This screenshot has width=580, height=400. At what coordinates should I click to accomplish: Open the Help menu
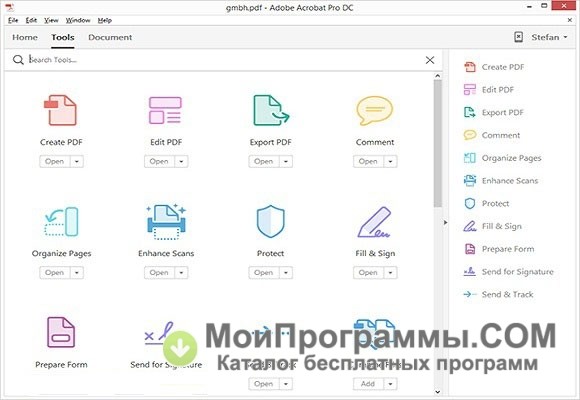pyautogui.click(x=105, y=20)
